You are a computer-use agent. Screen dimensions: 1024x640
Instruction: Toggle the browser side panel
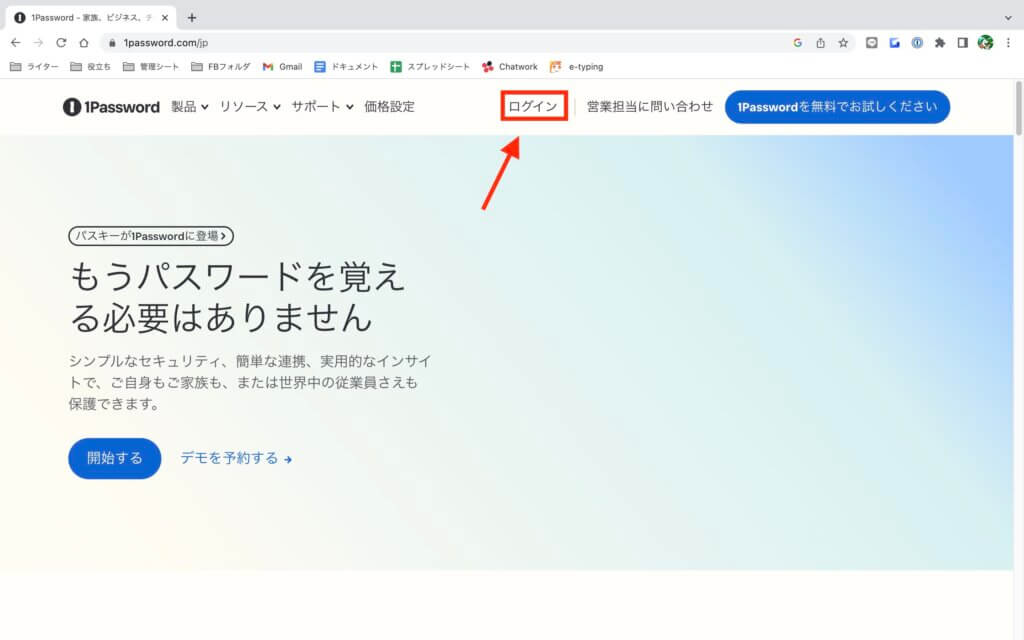[962, 42]
